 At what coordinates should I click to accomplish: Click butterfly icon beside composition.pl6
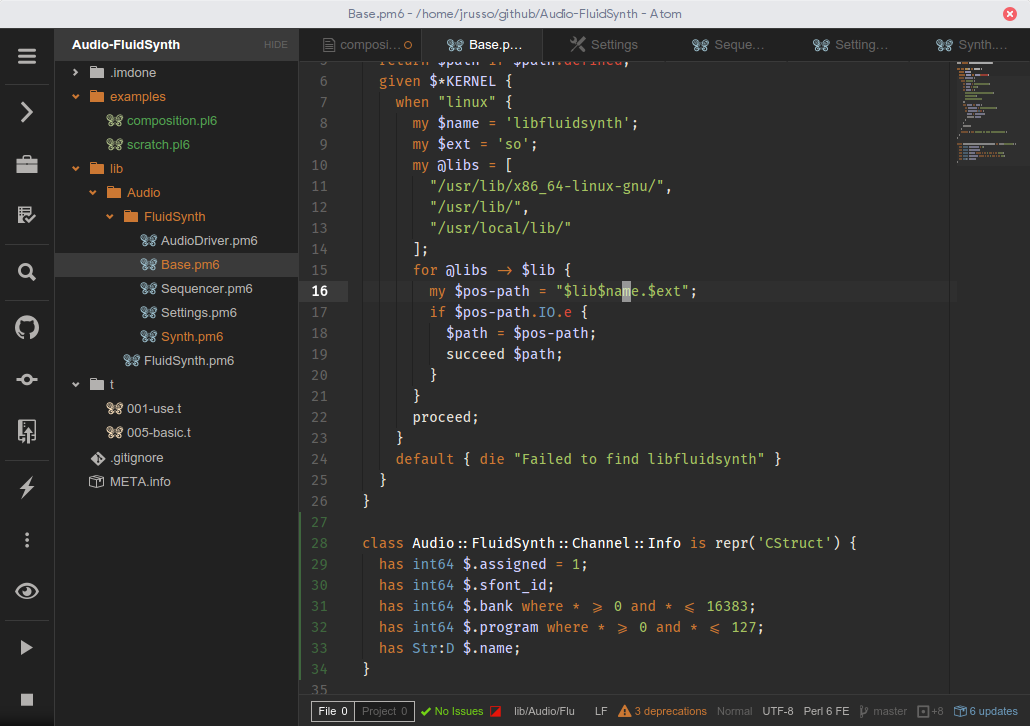tap(115, 121)
